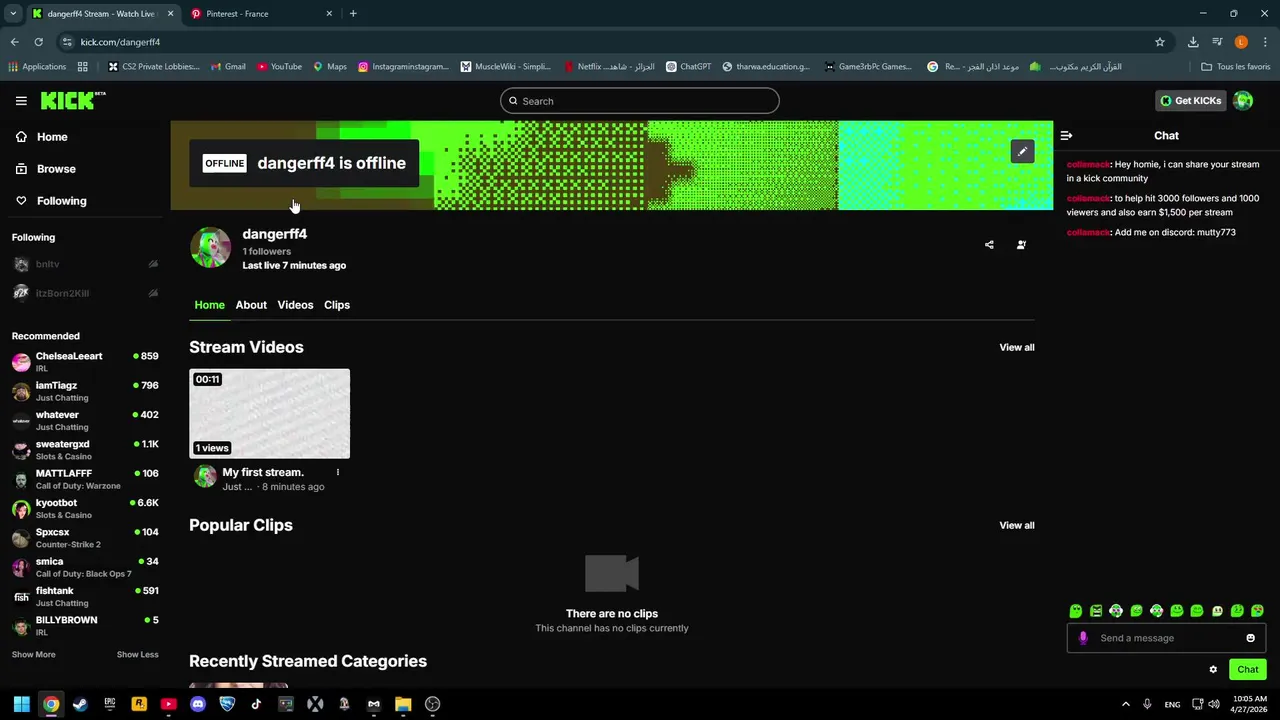Reload the page
This screenshot has height=720, width=1280.
[38, 42]
